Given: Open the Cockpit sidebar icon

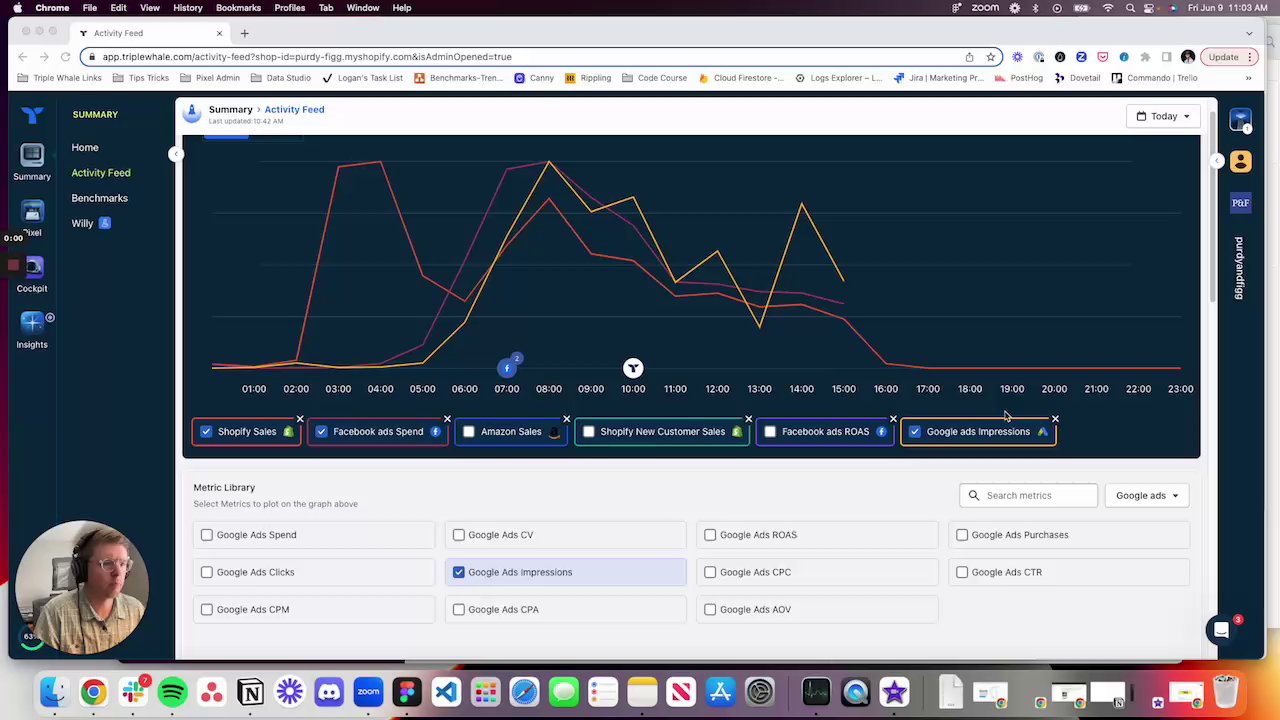Looking at the screenshot, I should point(32,268).
